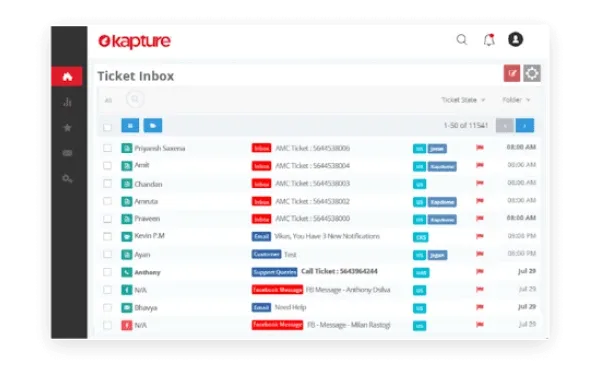Viewport: 600px width, 375px height.
Task: Click the Ticket Inbox heading
Action: [136, 76]
